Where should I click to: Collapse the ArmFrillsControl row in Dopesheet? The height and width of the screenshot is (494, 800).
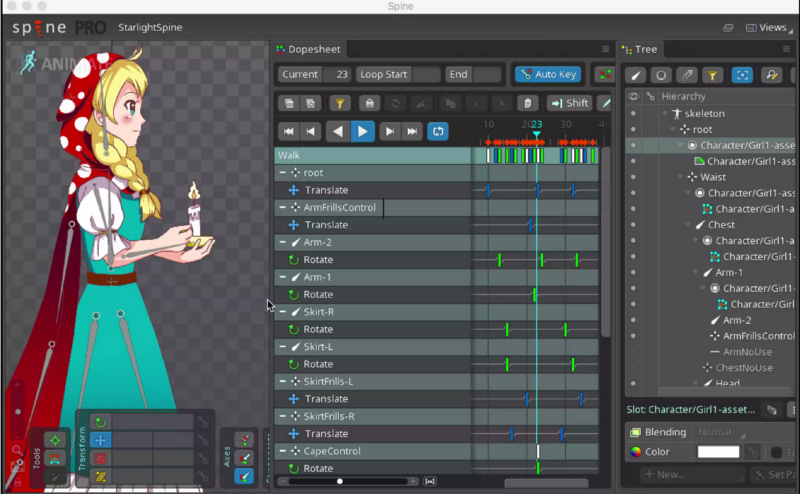click(x=283, y=207)
